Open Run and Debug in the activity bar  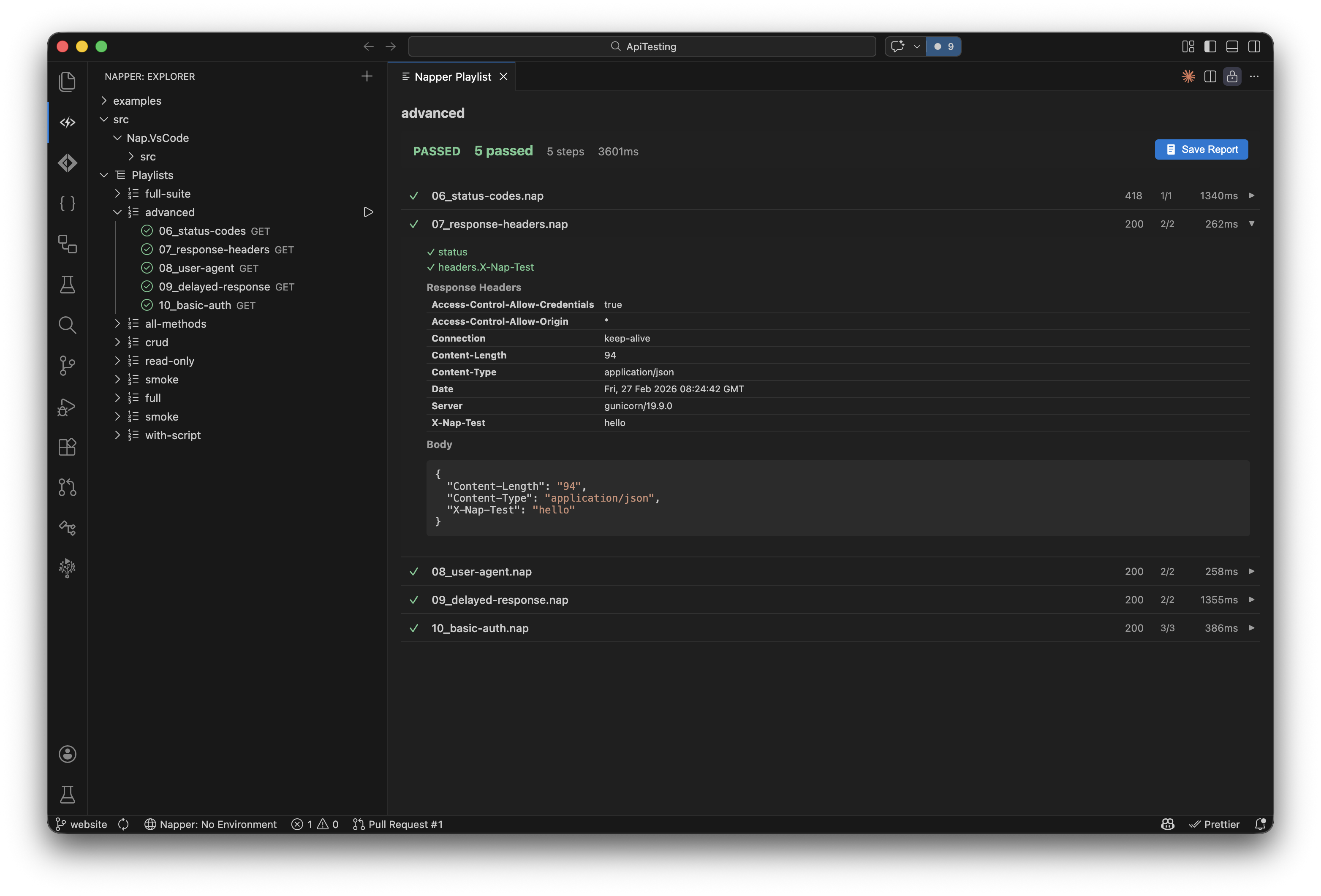coord(68,407)
